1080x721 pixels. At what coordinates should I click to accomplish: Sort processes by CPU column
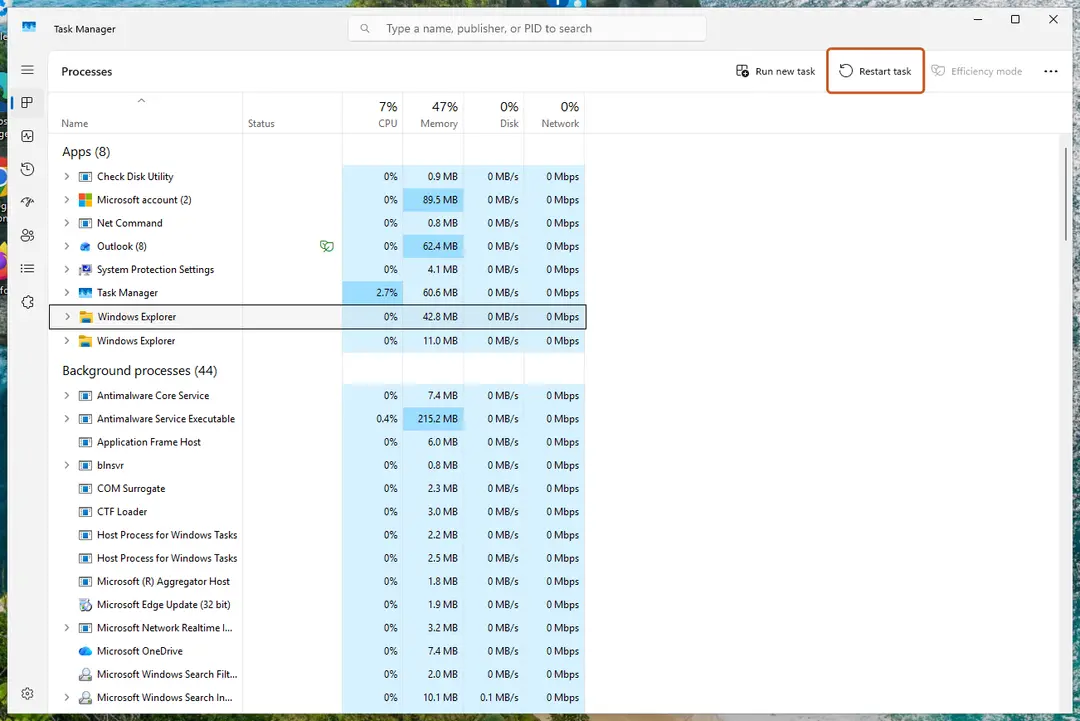[373, 114]
